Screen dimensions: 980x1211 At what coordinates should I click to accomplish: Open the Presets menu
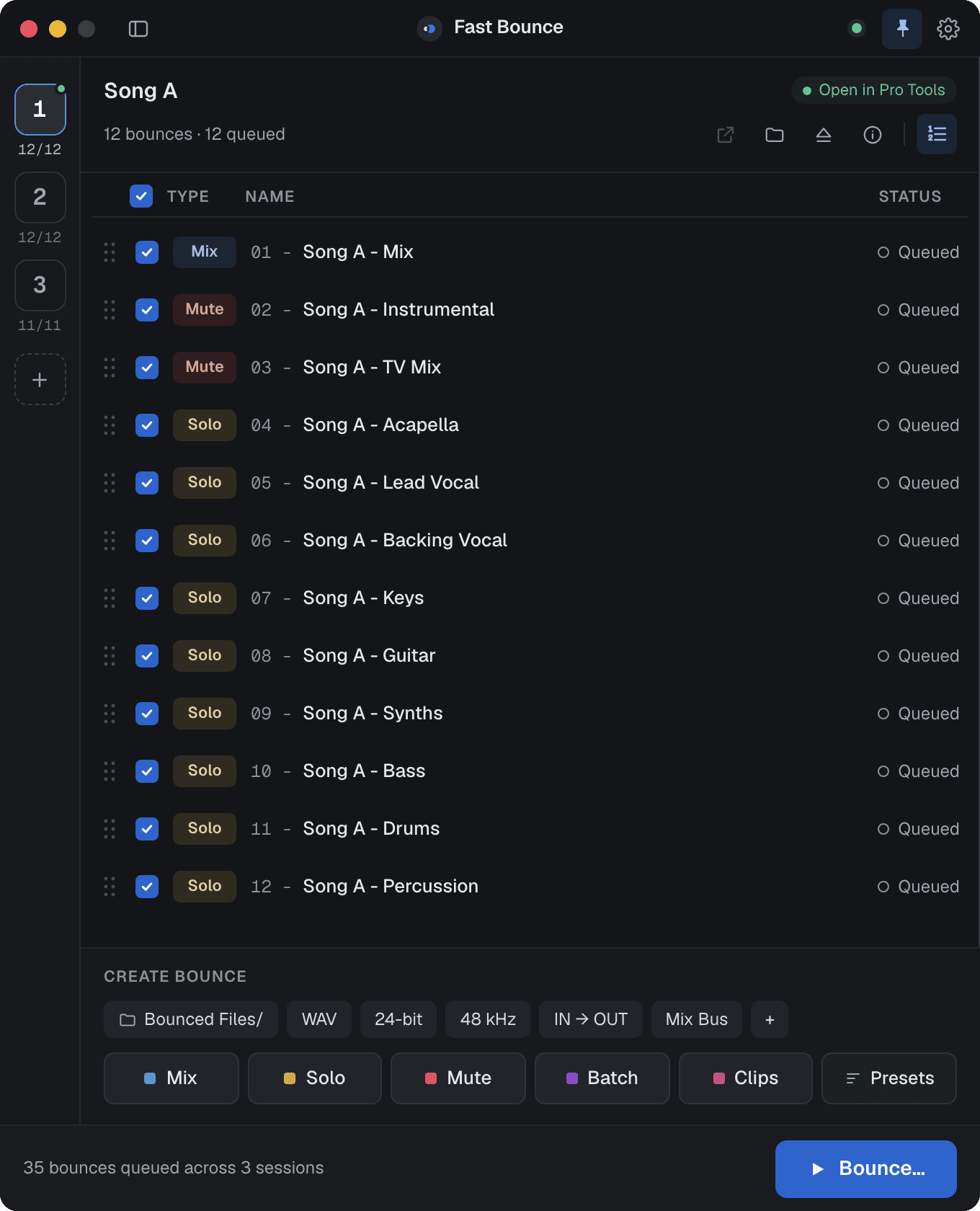coord(889,1078)
